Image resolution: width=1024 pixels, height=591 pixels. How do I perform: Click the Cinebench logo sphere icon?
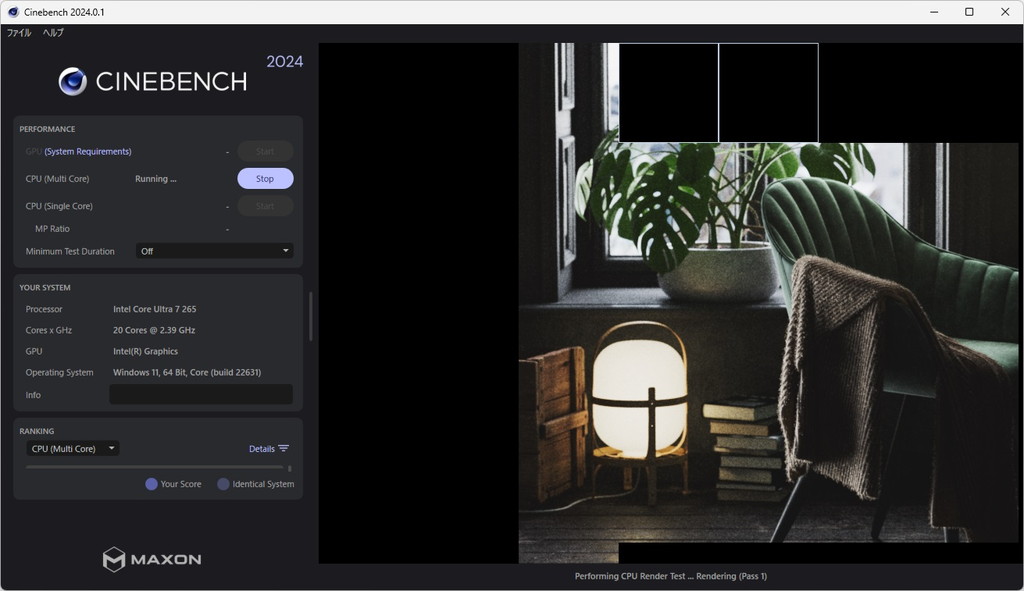[72, 82]
